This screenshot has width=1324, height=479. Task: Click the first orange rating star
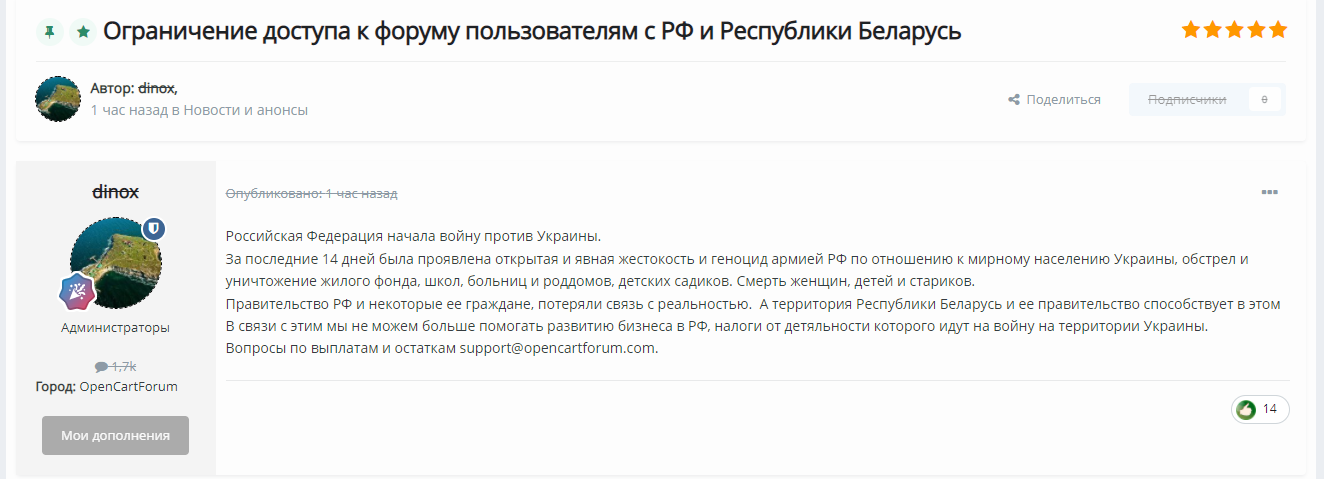click(x=1190, y=30)
